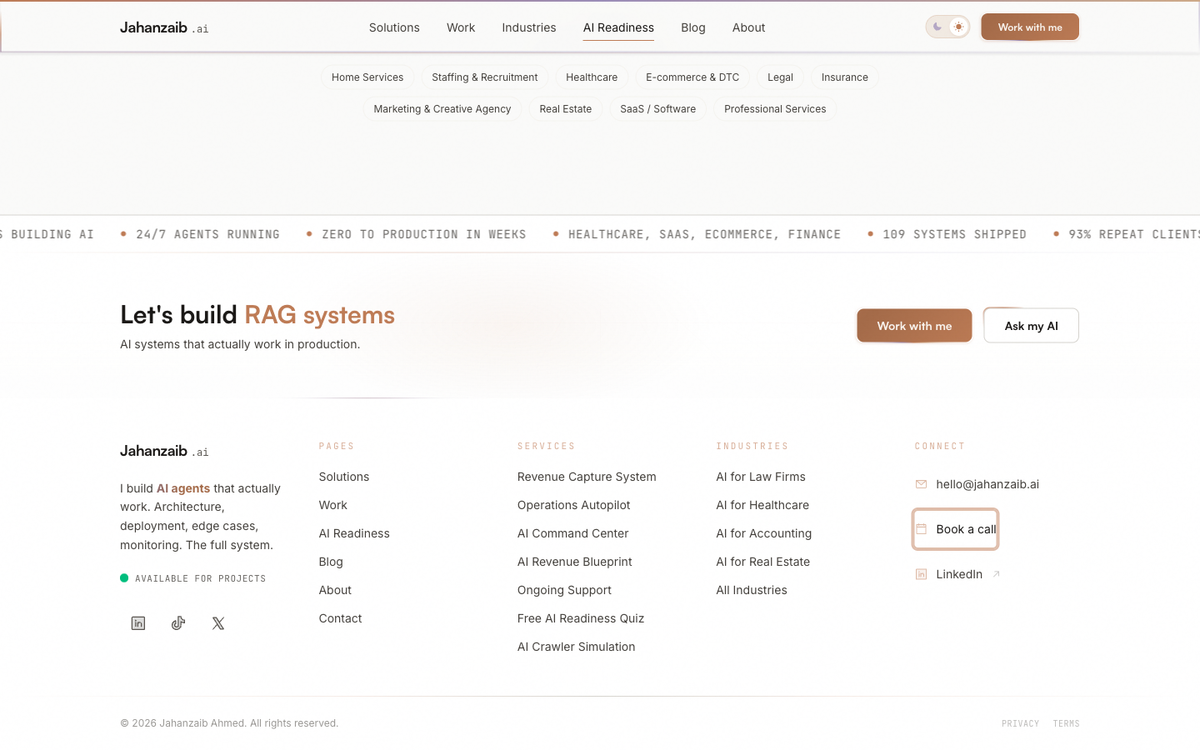The height and width of the screenshot is (750, 1200).
Task: Click the highlighted AI agents text
Action: click(183, 489)
